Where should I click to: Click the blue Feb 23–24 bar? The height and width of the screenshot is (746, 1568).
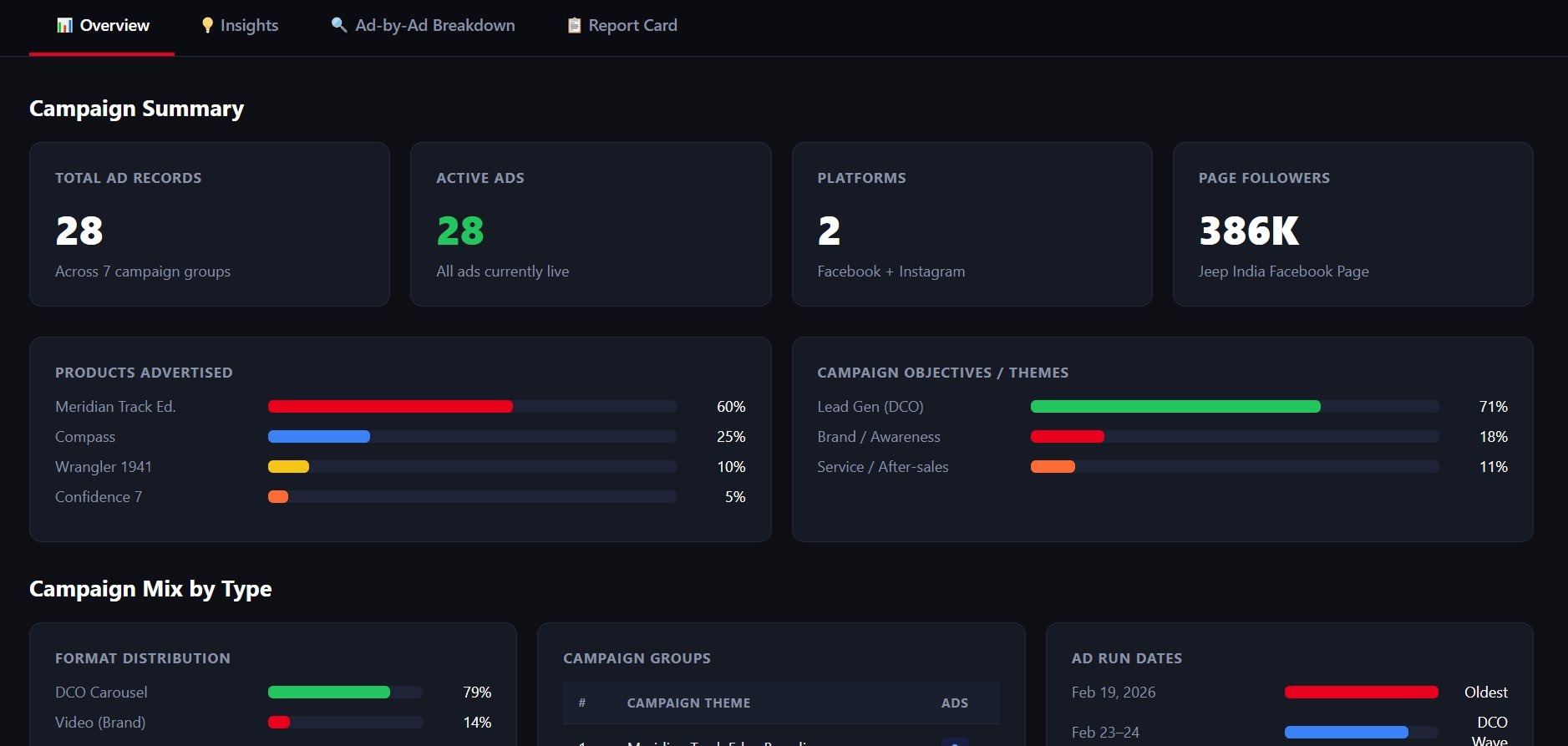(x=1346, y=733)
